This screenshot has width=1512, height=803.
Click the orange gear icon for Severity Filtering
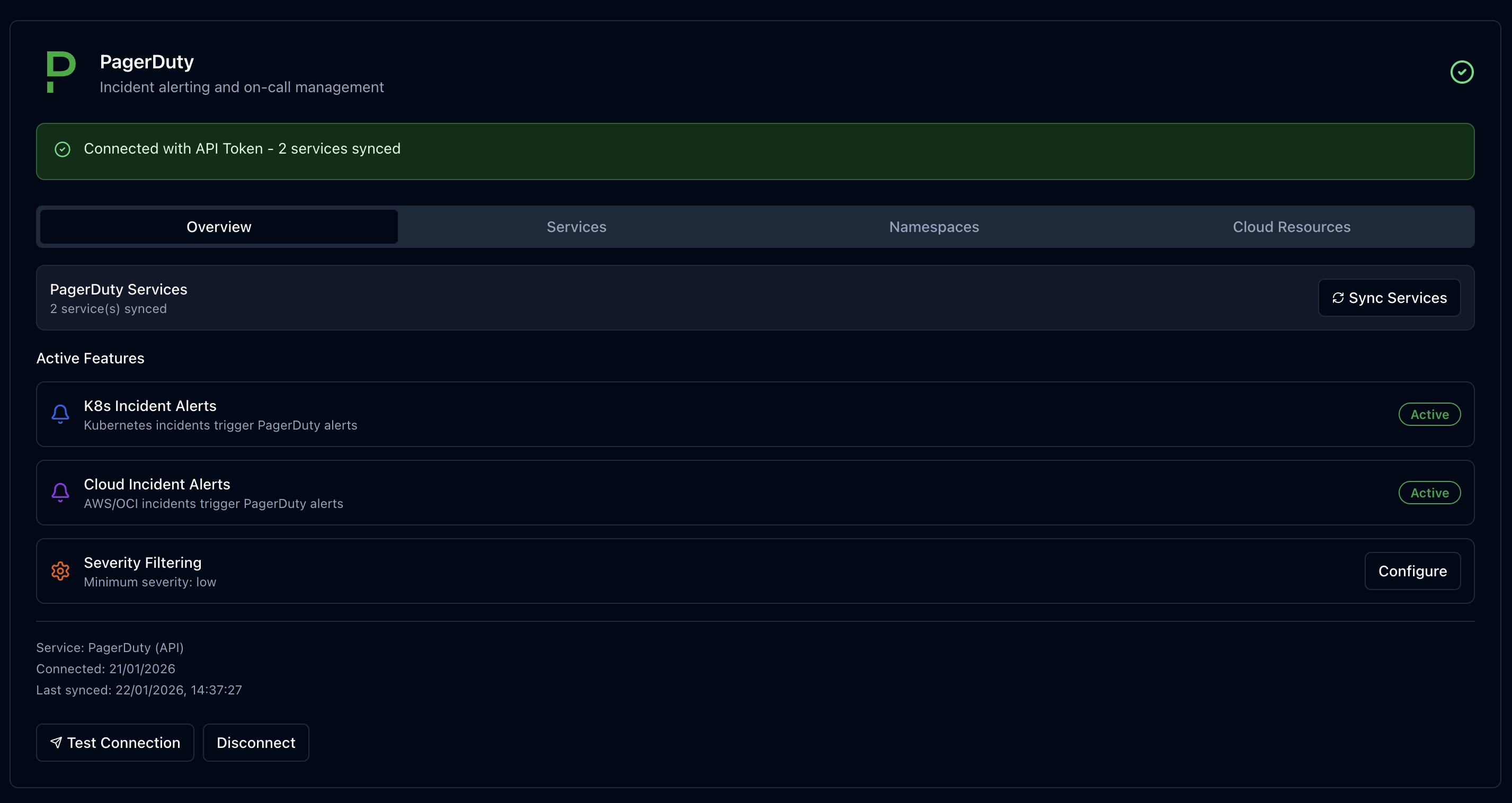coord(60,570)
